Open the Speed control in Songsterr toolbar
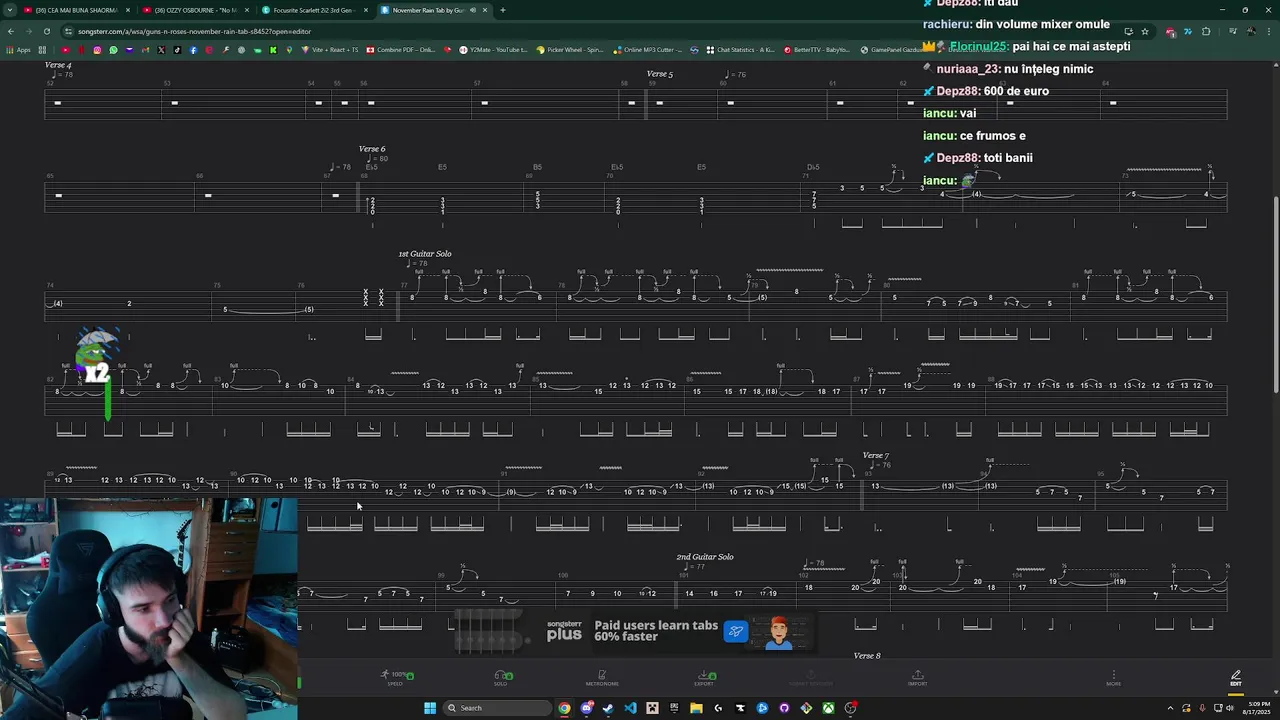 click(x=398, y=678)
